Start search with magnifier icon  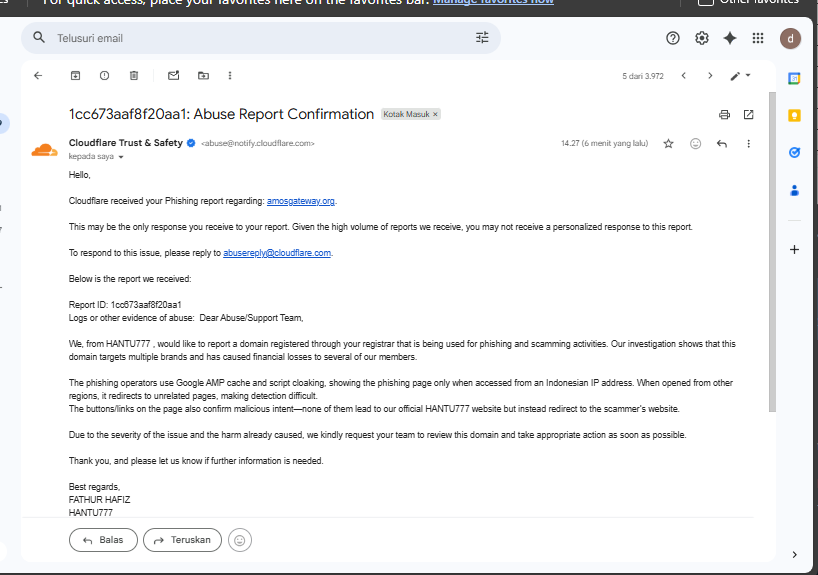[x=39, y=38]
